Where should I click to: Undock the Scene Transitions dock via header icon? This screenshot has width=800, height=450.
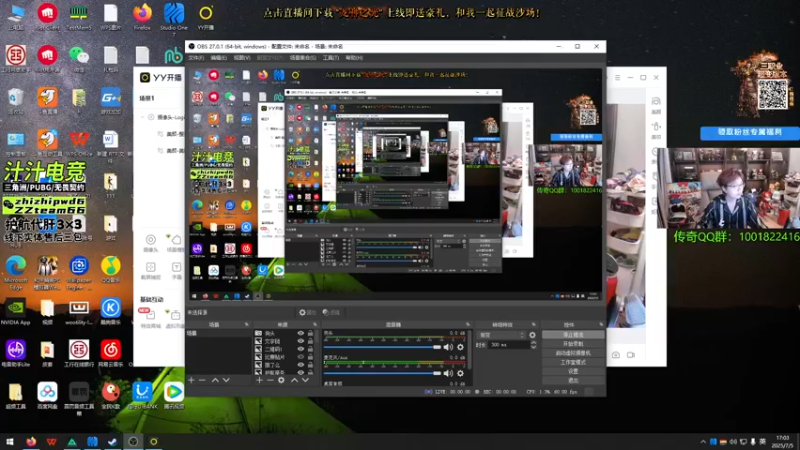click(x=534, y=324)
